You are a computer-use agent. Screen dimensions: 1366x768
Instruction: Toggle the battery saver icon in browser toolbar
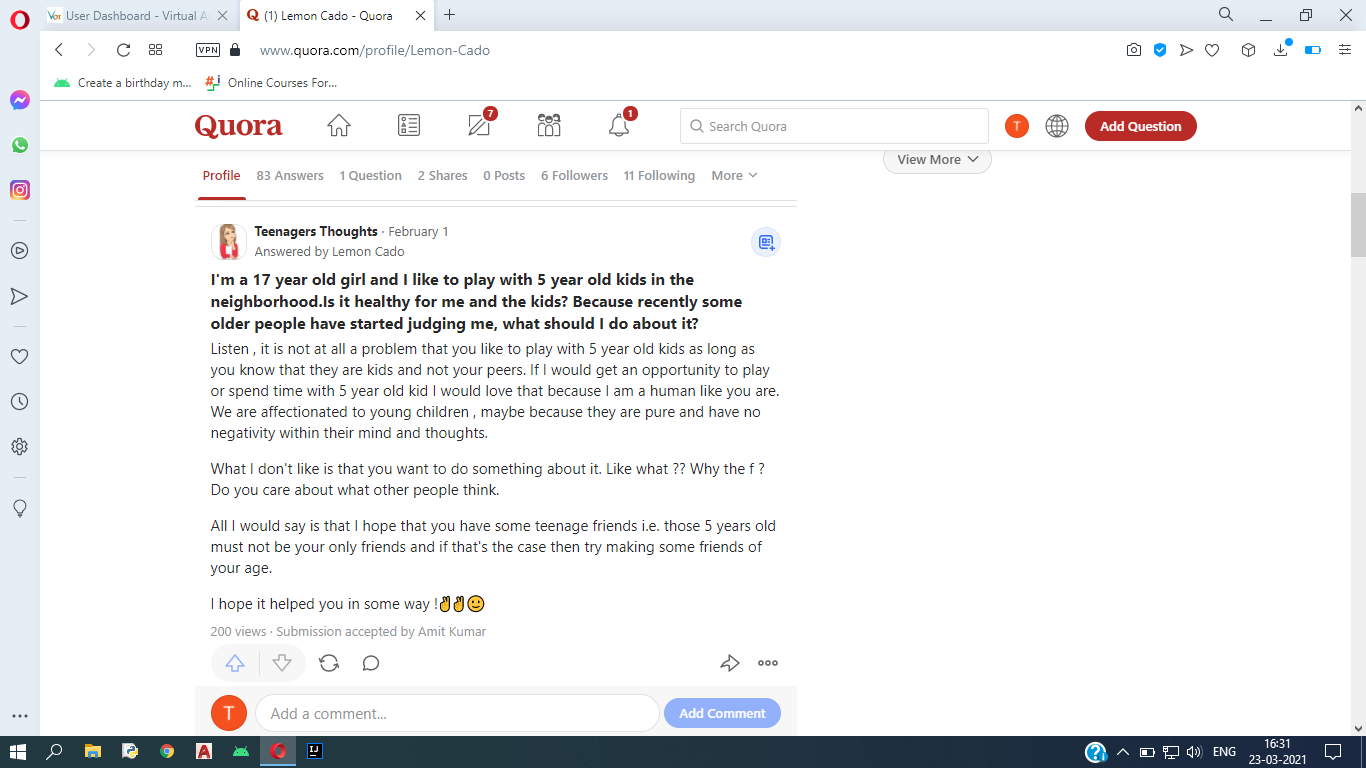coord(1313,50)
